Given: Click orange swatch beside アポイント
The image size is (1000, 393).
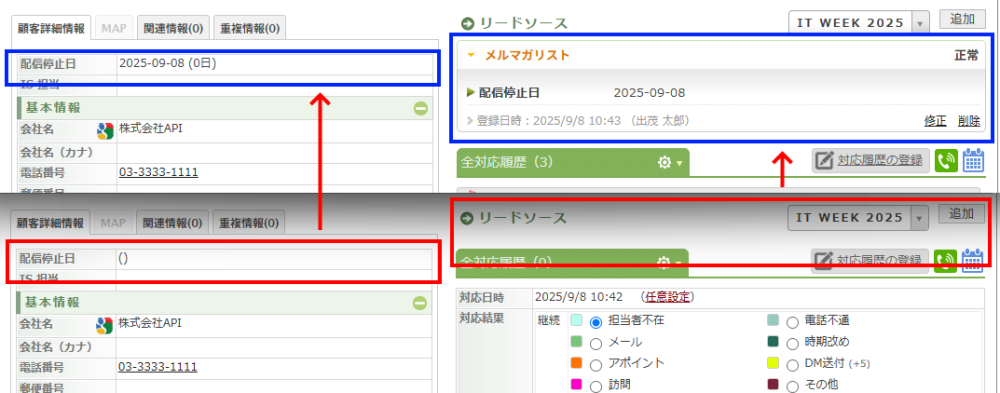Looking at the screenshot, I should click(x=576, y=363).
